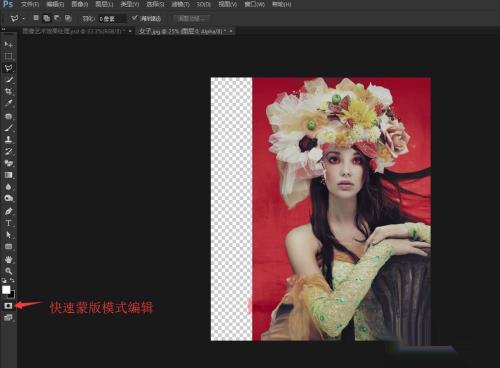Select the Crop tool
The height and width of the screenshot is (368, 500).
click(8, 91)
